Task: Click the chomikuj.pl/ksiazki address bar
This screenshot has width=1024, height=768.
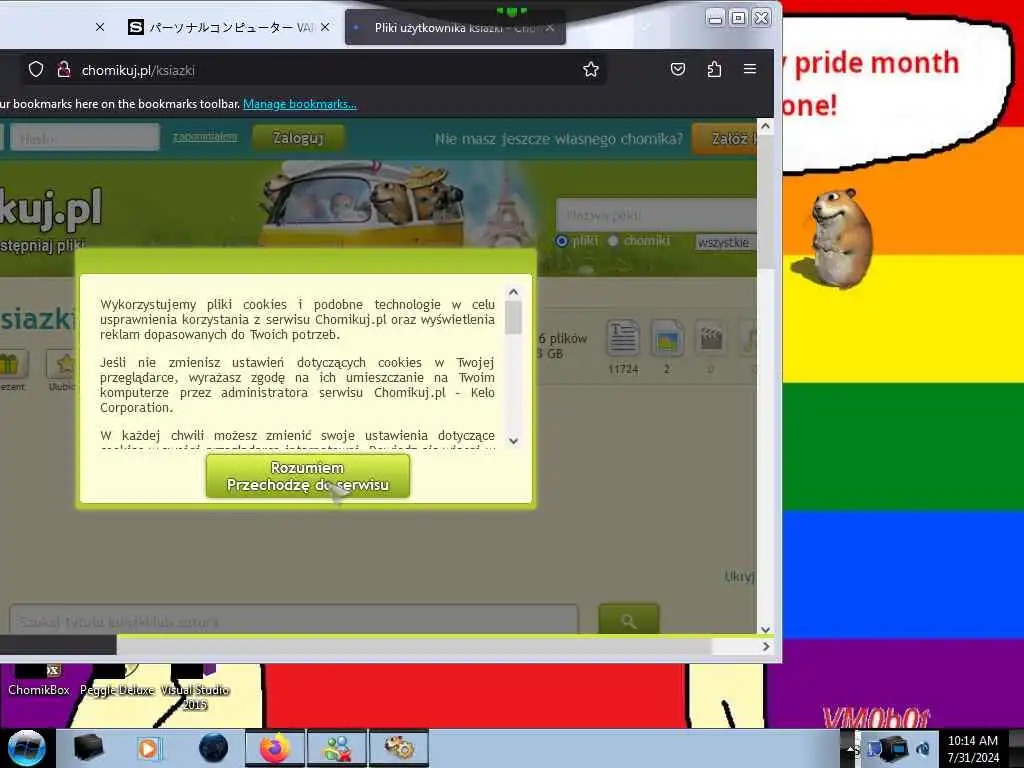Action: 313,70
